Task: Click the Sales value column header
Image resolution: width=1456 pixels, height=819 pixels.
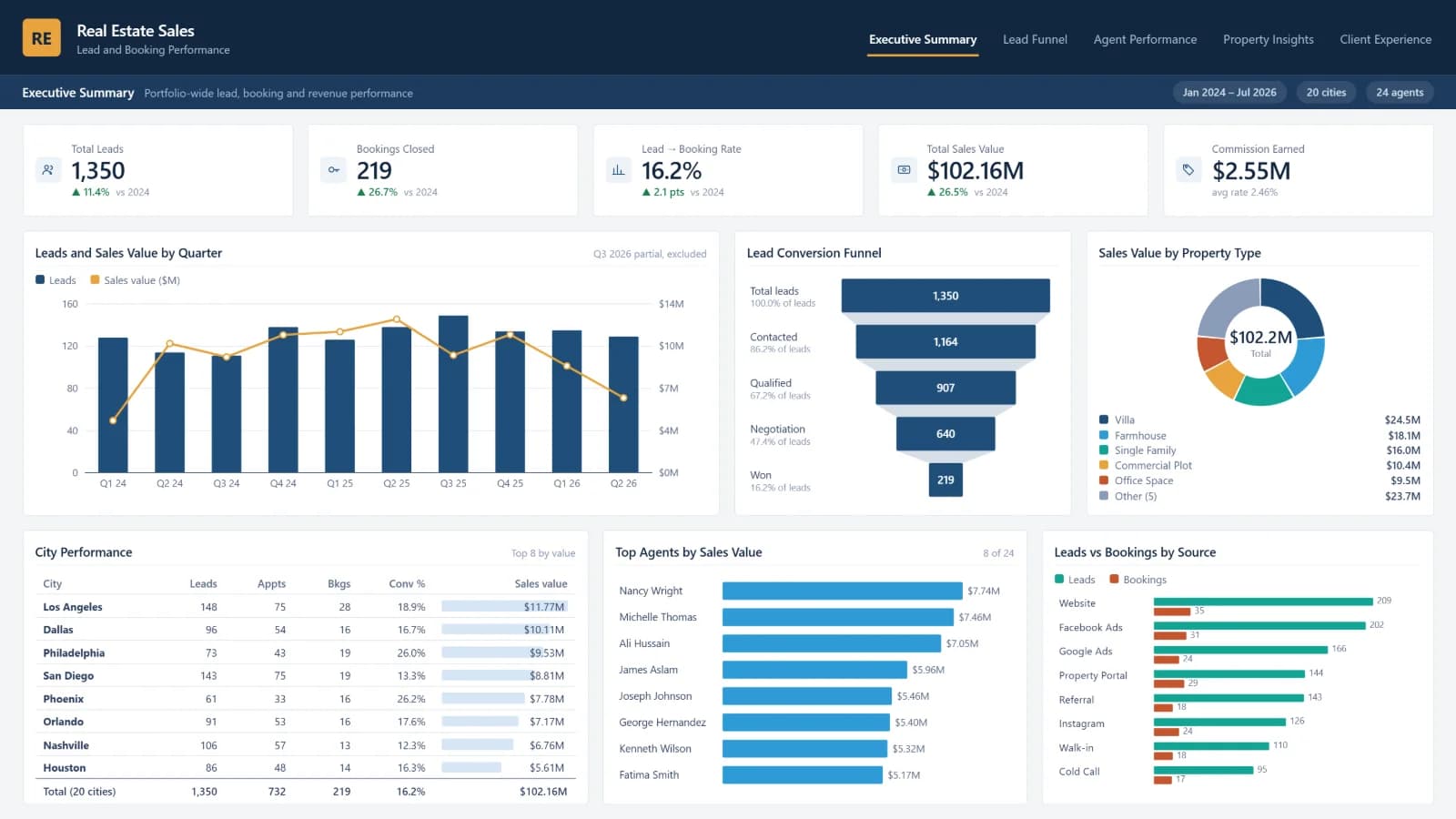Action: (x=541, y=584)
